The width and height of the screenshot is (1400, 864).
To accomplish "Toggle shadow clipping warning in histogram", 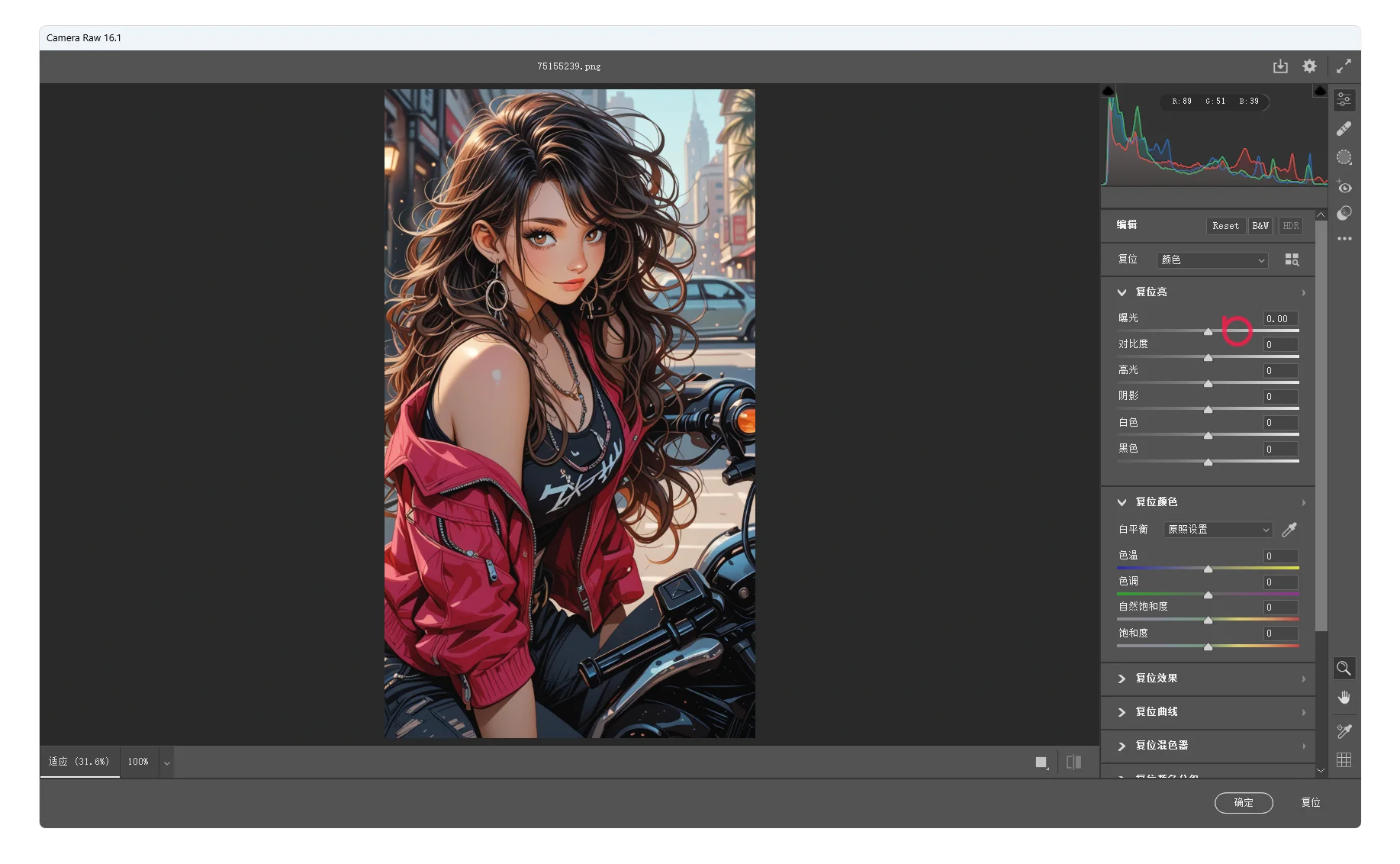I will point(1109,92).
